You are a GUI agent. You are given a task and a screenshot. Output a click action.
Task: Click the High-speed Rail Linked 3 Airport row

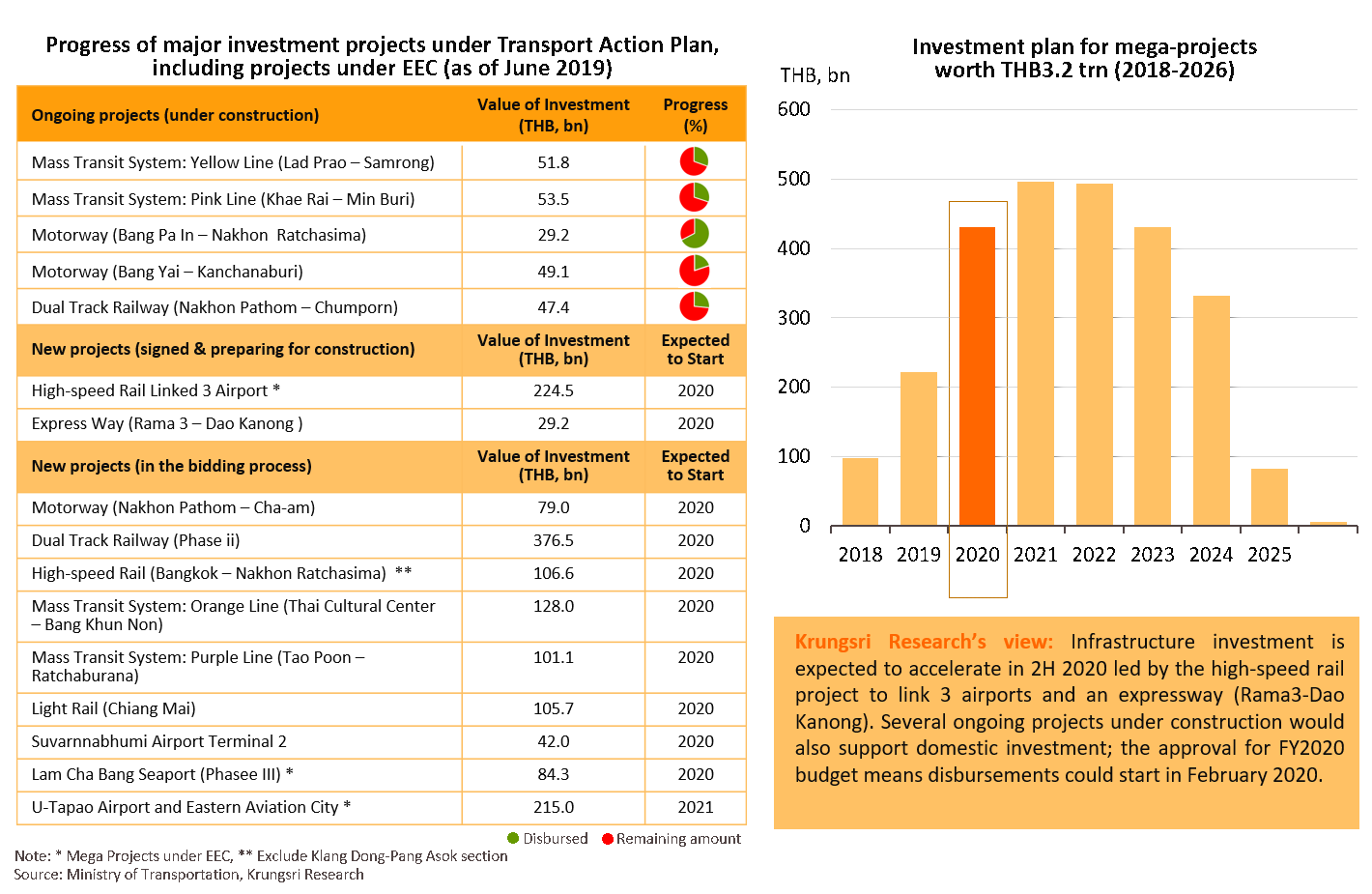(x=156, y=390)
